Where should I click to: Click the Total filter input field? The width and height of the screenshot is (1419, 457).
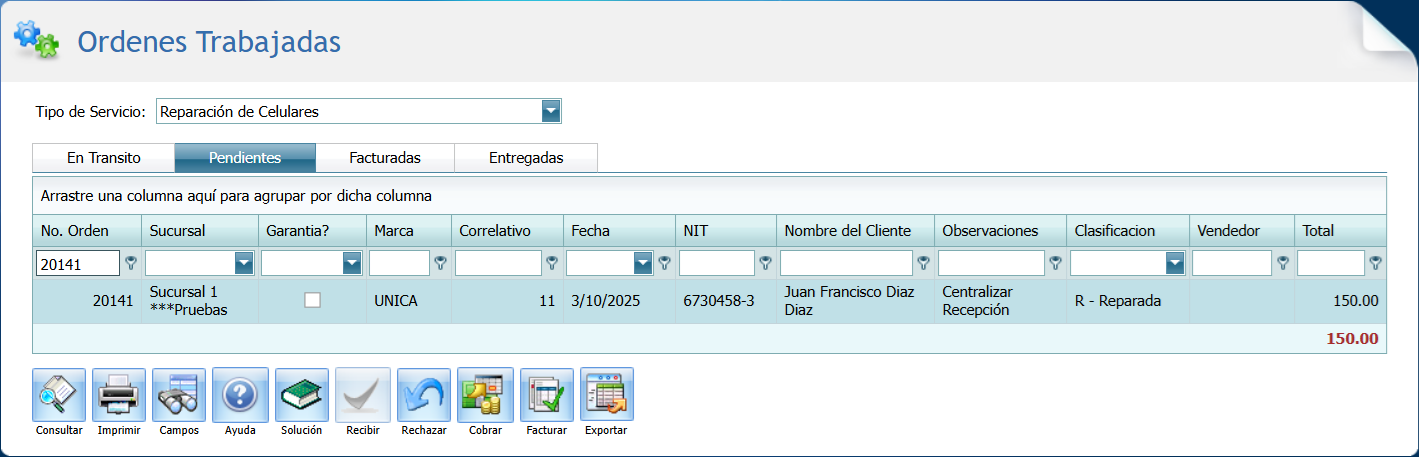(1331, 264)
